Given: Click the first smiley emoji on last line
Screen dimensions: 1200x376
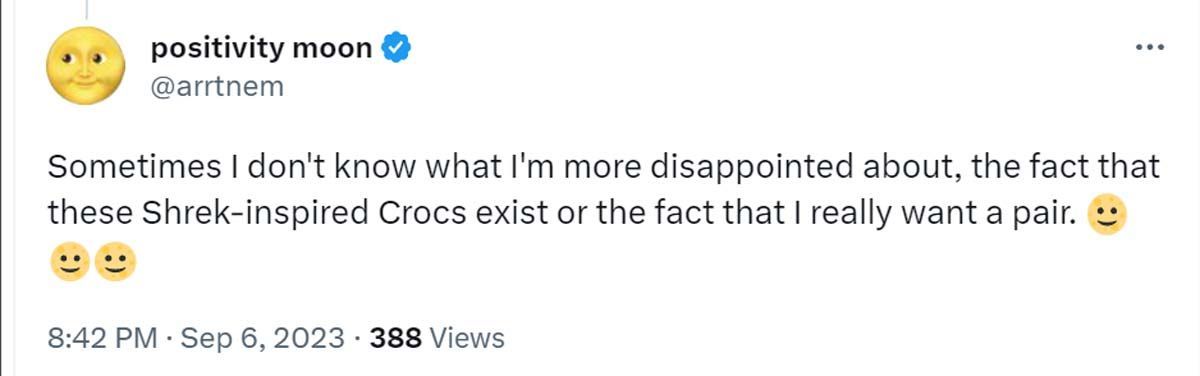Looking at the screenshot, I should 66,263.
